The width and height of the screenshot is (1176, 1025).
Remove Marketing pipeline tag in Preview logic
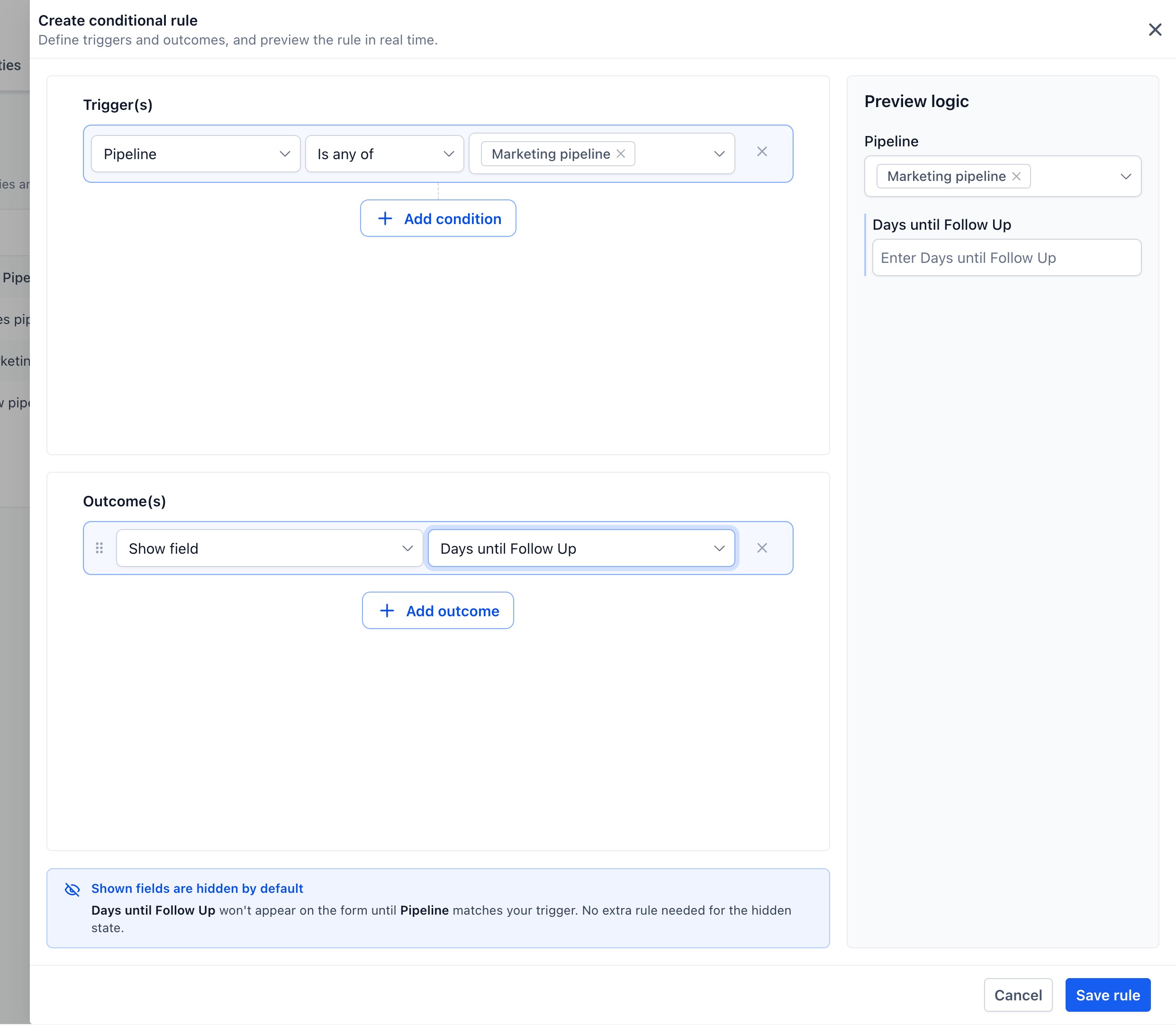click(x=1016, y=176)
